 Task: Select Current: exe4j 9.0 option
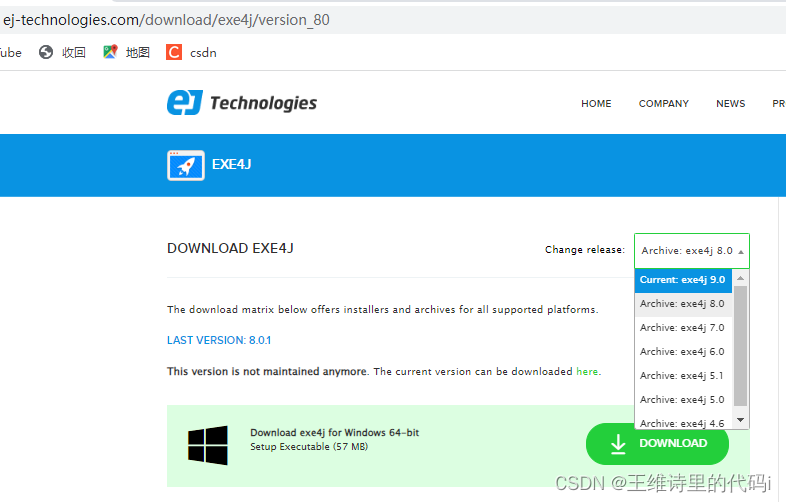683,280
